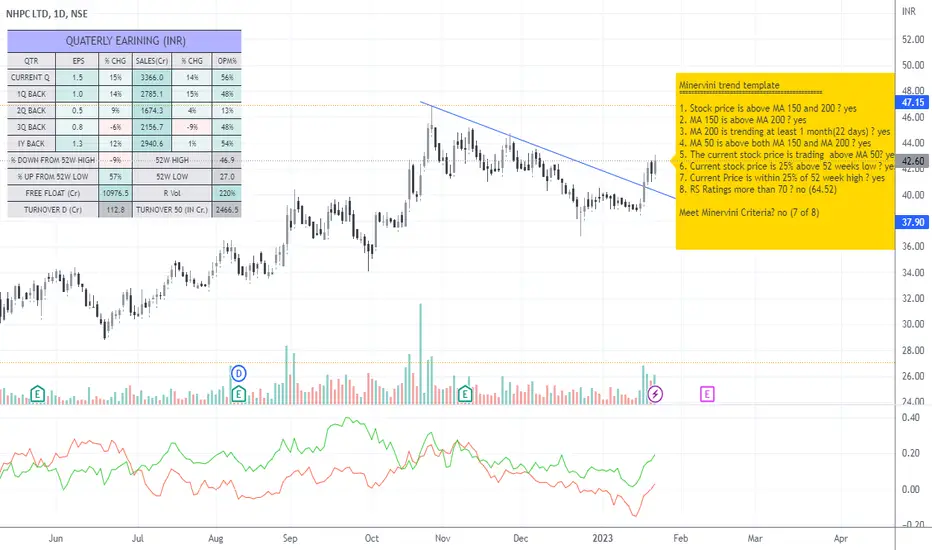Click the 0.40 indicator axis label
The image size is (932, 550).
[911, 418]
